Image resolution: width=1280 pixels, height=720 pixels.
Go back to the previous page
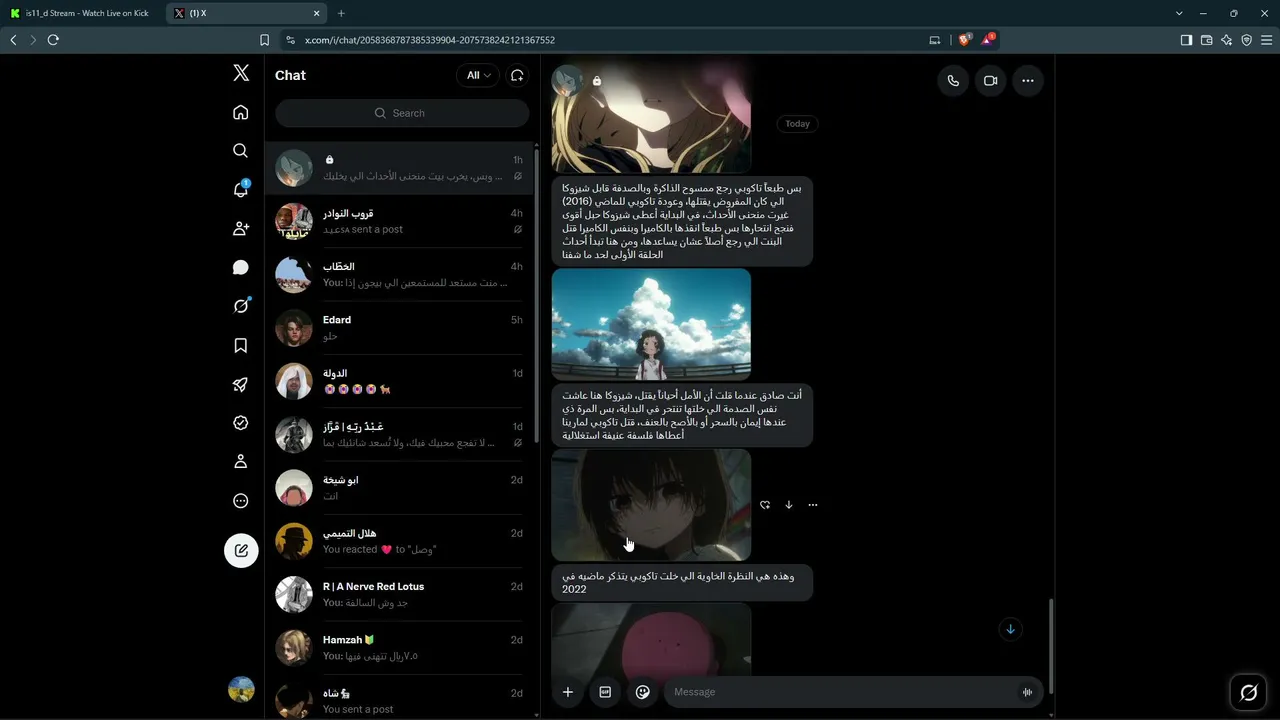pos(13,40)
